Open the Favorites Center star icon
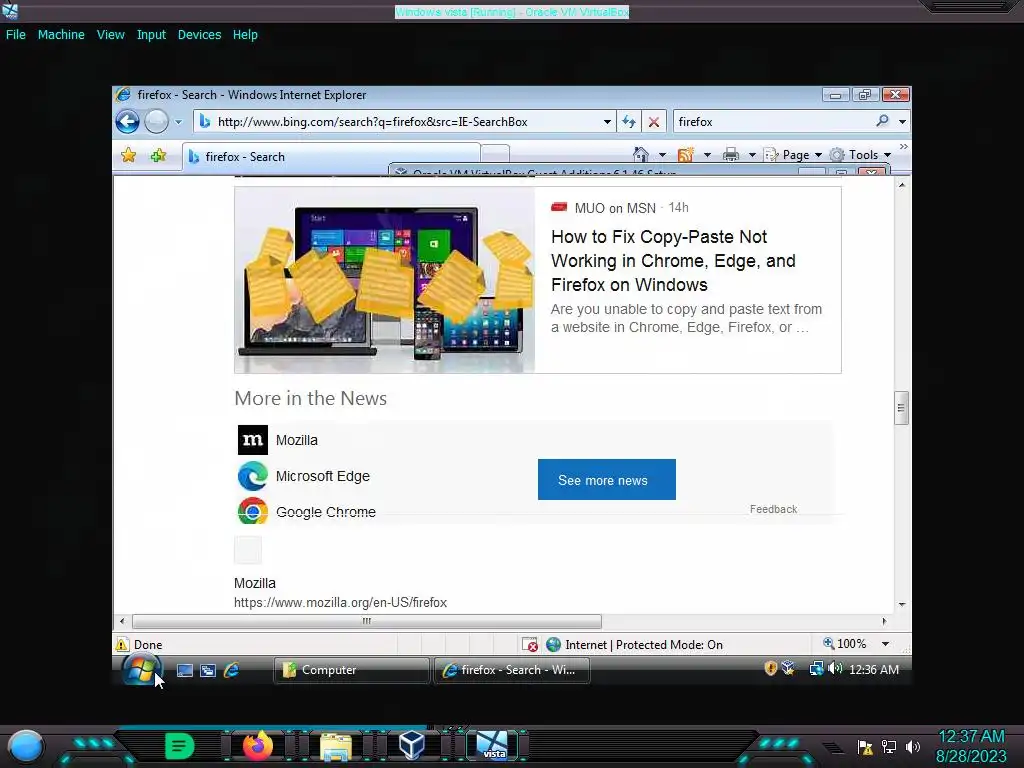1024x768 pixels. [129, 155]
